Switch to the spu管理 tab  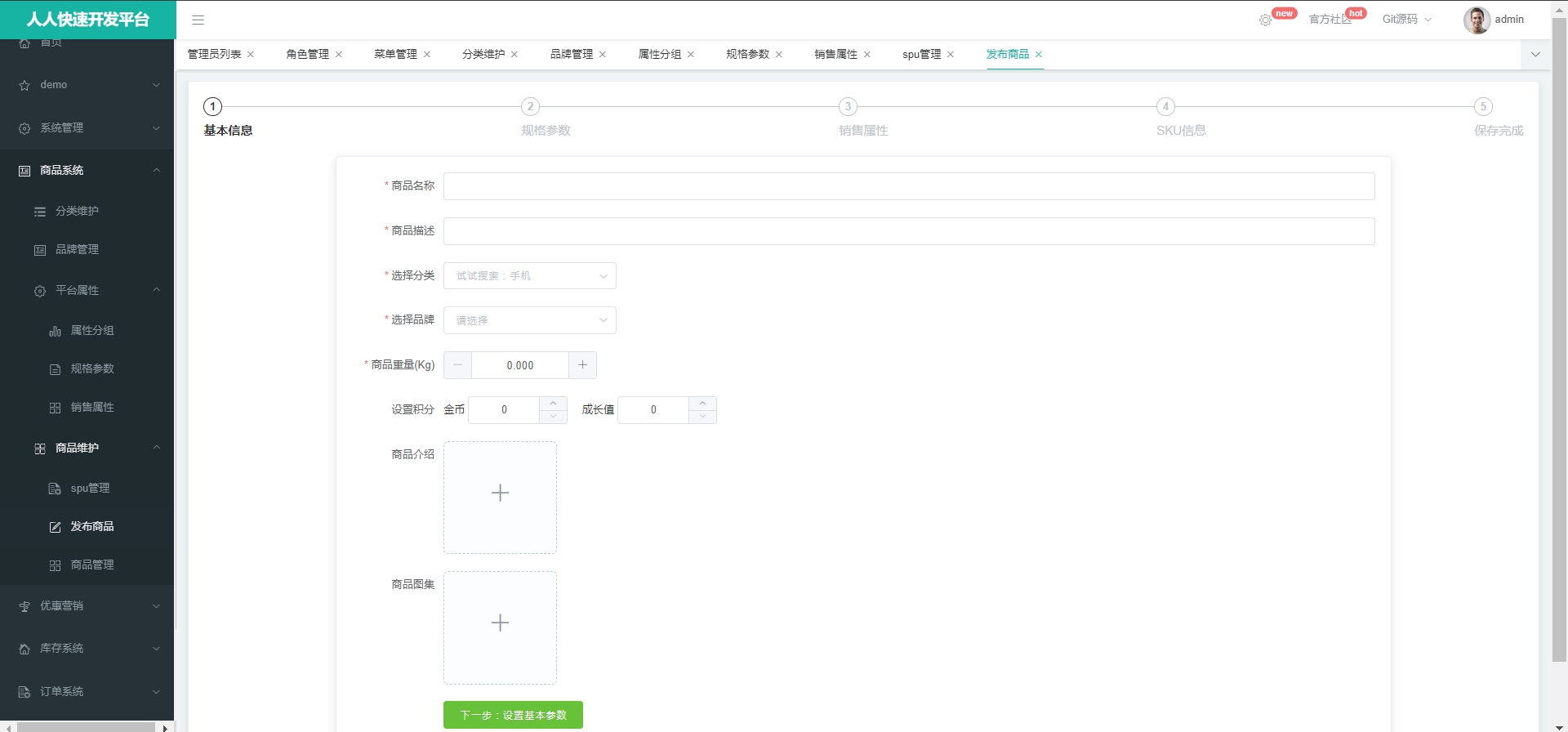coord(922,55)
